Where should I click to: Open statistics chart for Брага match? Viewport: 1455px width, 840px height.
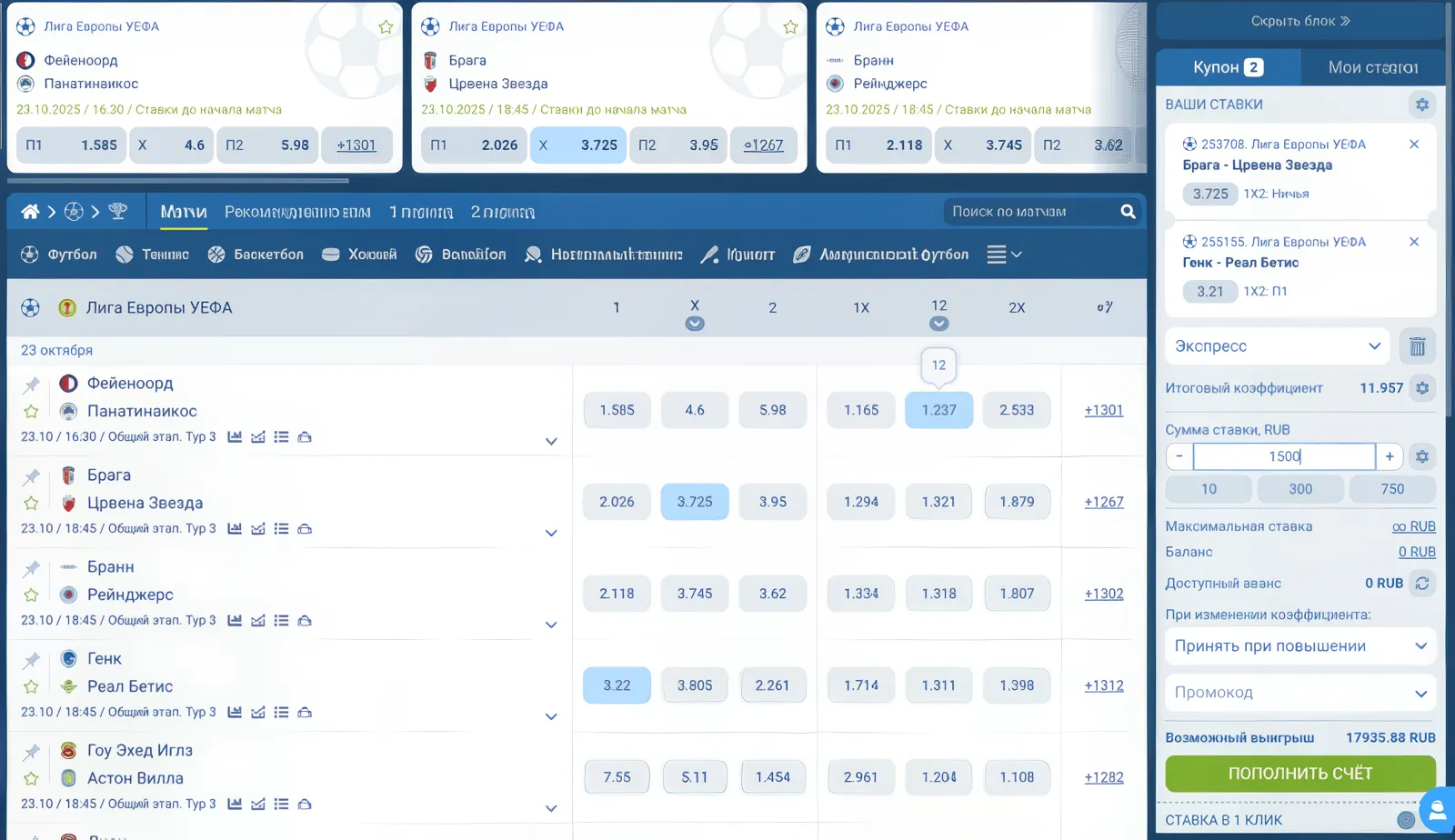tap(235, 528)
